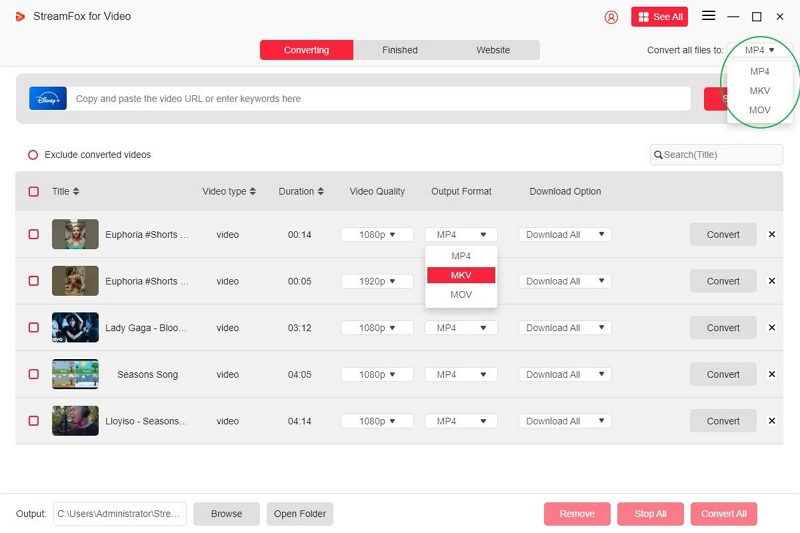Check the select-all checkbox in header
800x533 pixels.
click(33, 191)
